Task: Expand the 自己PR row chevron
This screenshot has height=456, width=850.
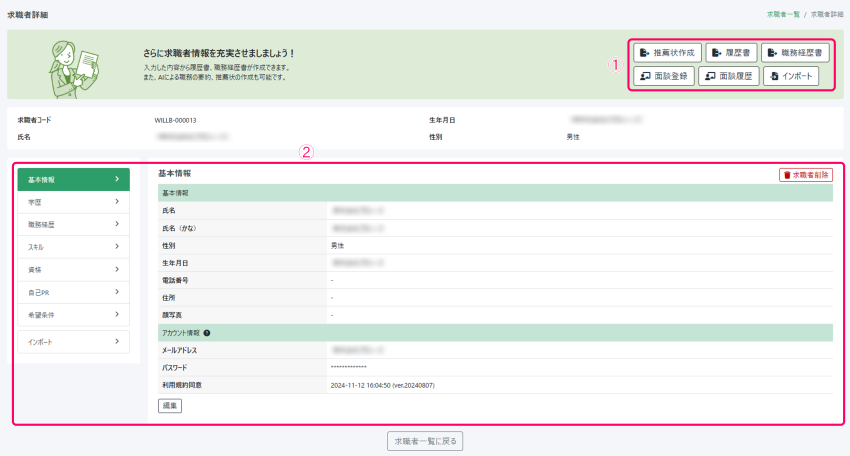Action: [117, 292]
